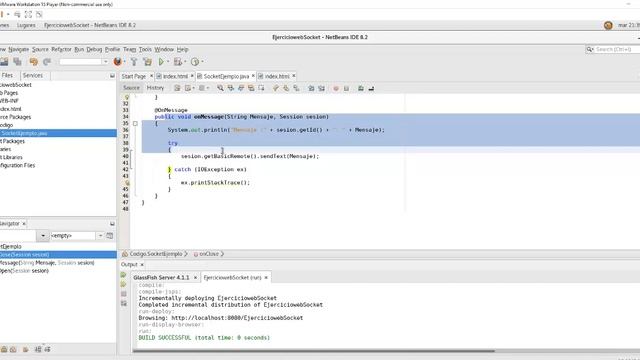Toggle Rectangular Selection in editor toolbar
The image size is (640, 360).
click(261, 88)
